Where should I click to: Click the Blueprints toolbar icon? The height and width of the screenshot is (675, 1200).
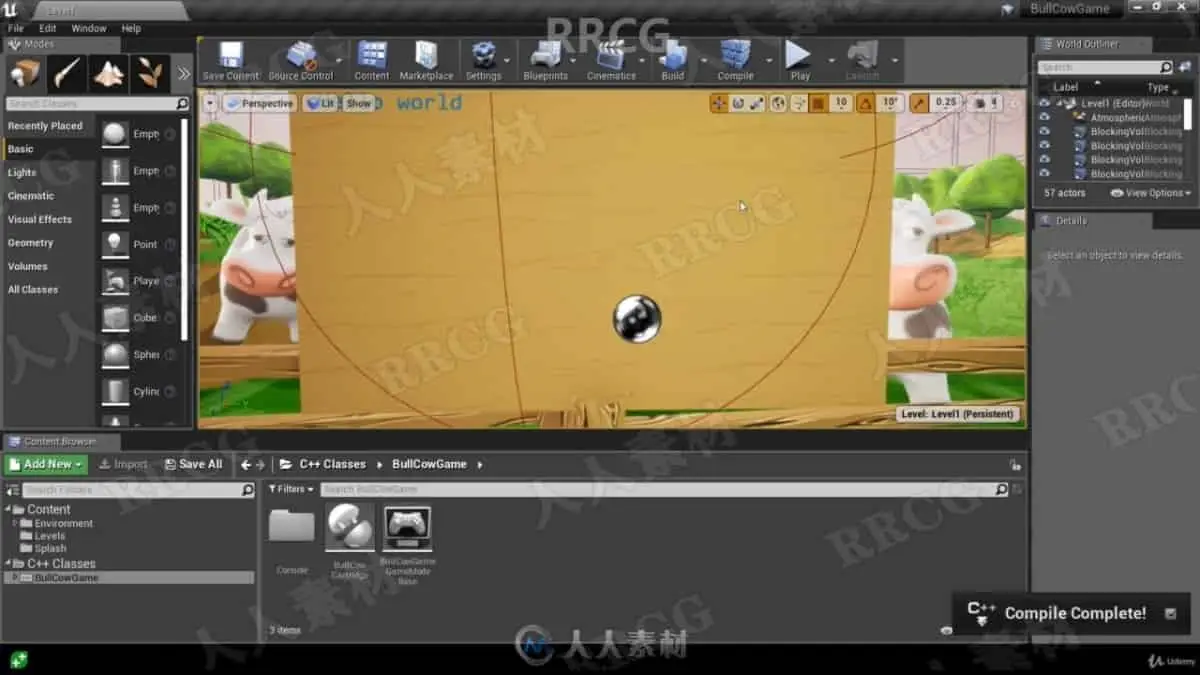[x=545, y=61]
